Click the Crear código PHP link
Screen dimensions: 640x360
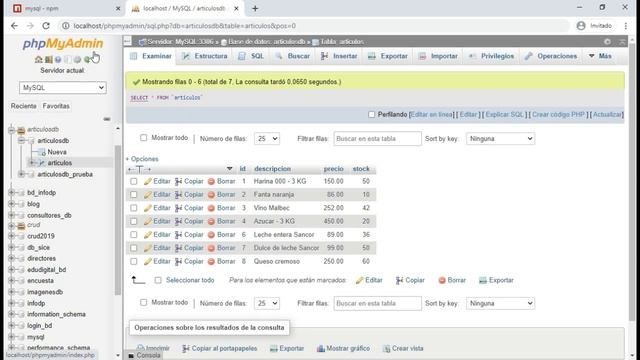(x=558, y=115)
